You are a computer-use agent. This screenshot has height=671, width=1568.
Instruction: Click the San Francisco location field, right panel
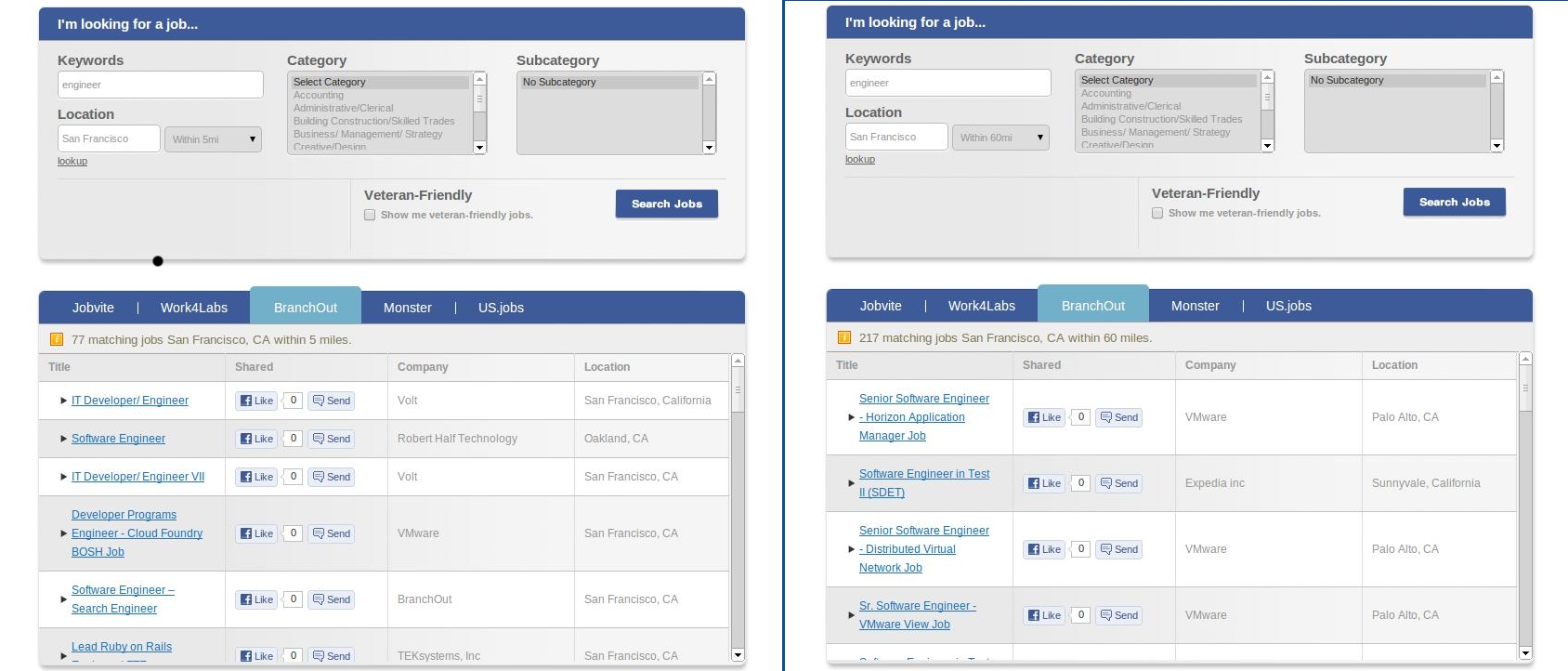tap(896, 137)
